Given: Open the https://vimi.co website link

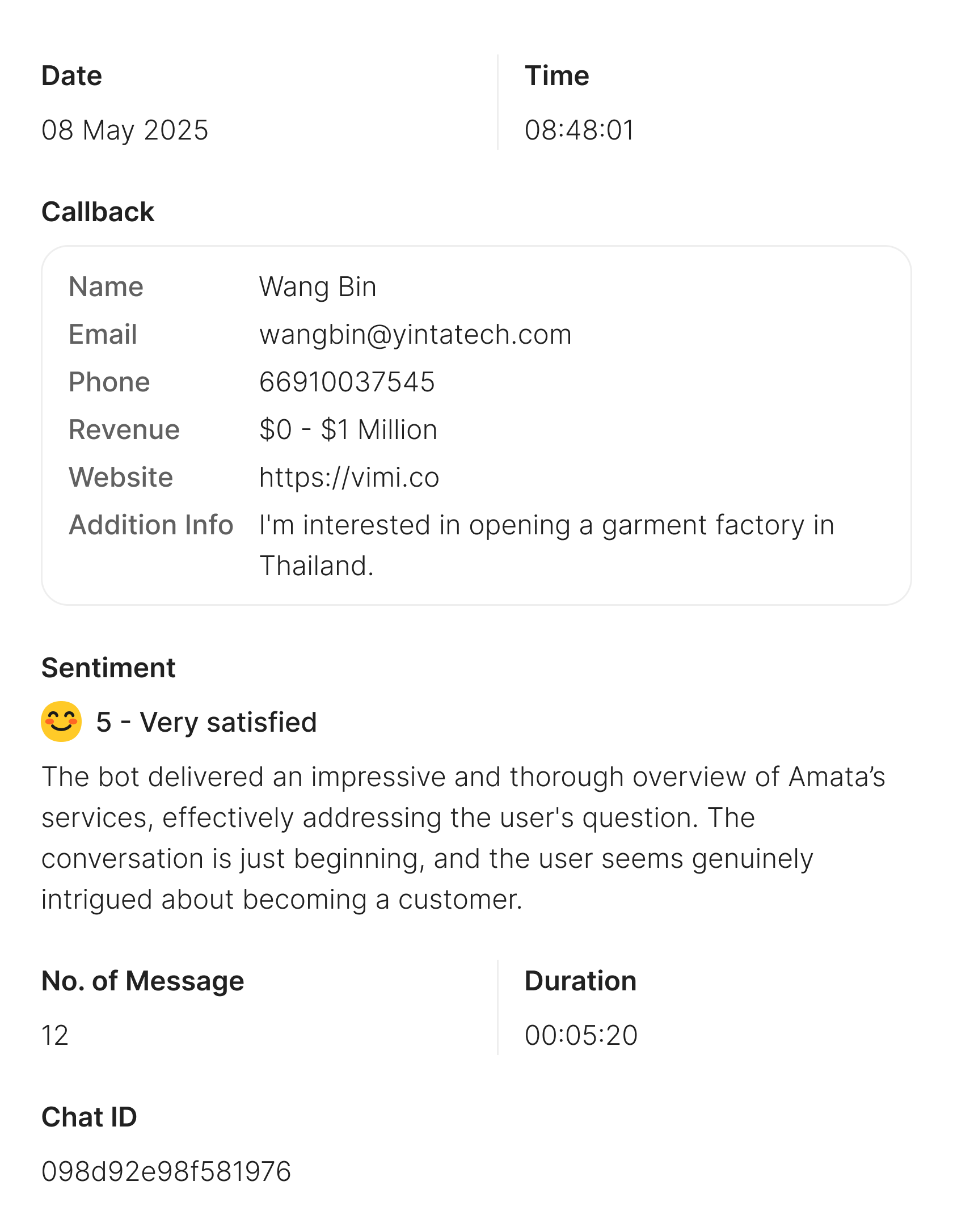Looking at the screenshot, I should [x=349, y=478].
